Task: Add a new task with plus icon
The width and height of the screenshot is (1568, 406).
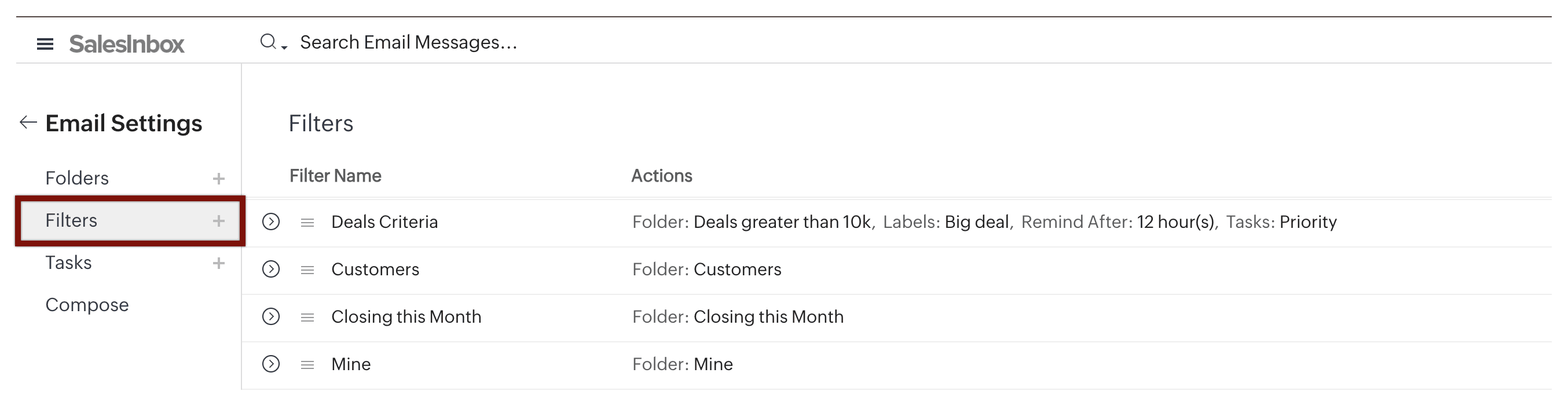Action: tap(218, 263)
